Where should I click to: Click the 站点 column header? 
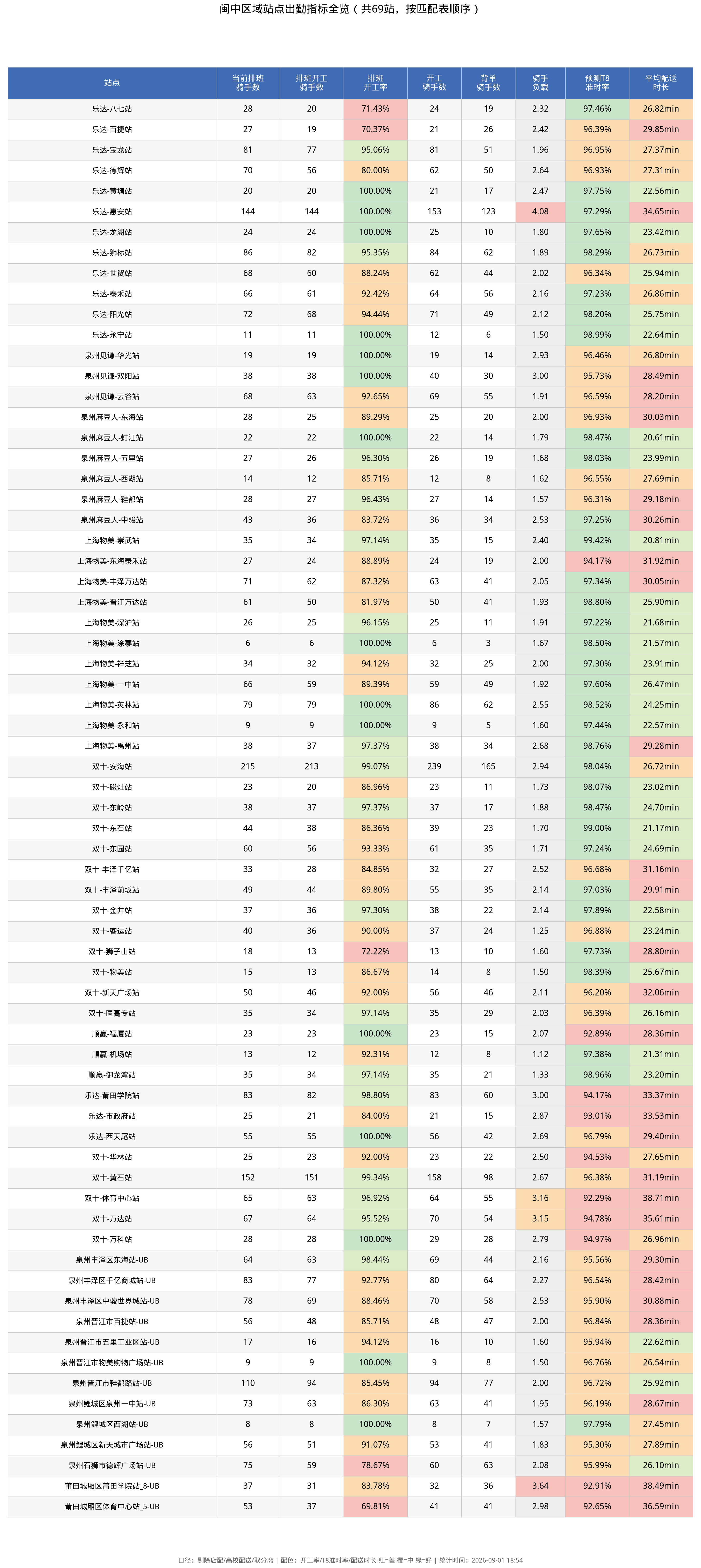click(112, 83)
